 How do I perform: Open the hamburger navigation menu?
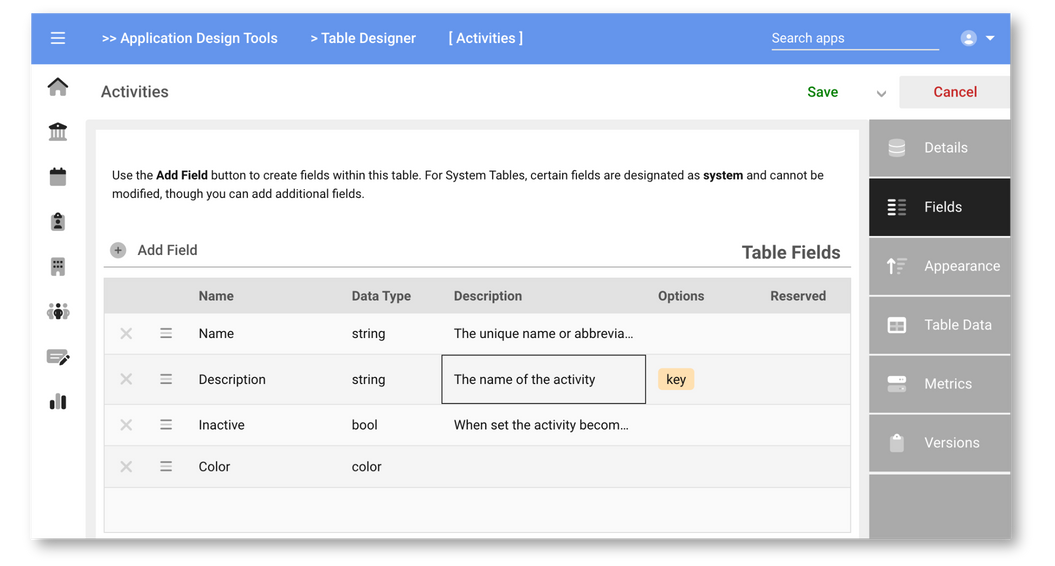(58, 38)
